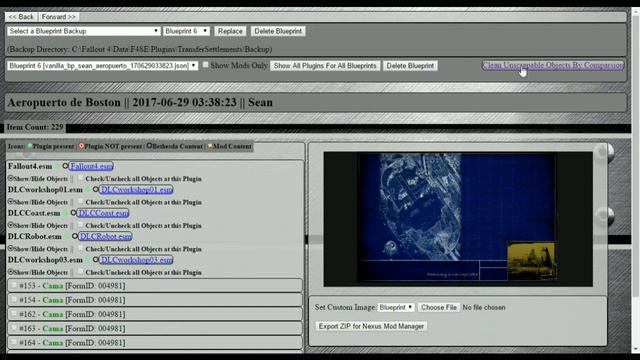640x360 pixels.
Task: Click the Bethesda content ring icon before Fallout4.esm link
Action: 65,166
